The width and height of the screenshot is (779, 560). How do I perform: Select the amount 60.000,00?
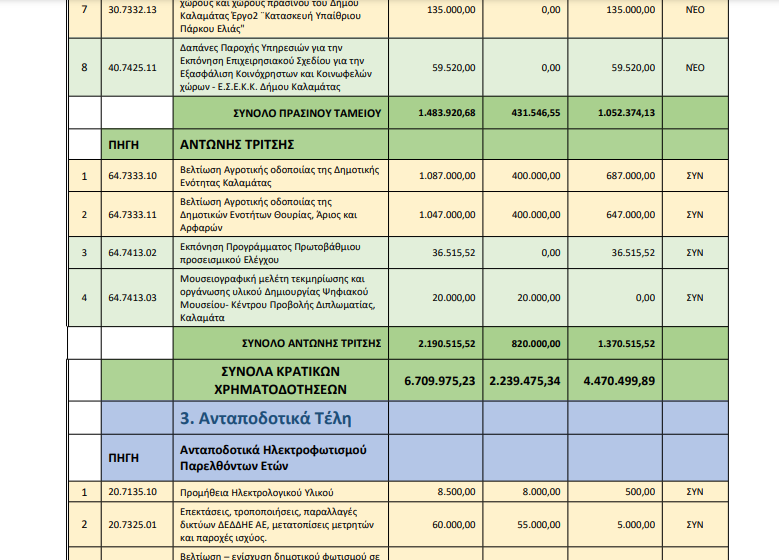coord(454,525)
